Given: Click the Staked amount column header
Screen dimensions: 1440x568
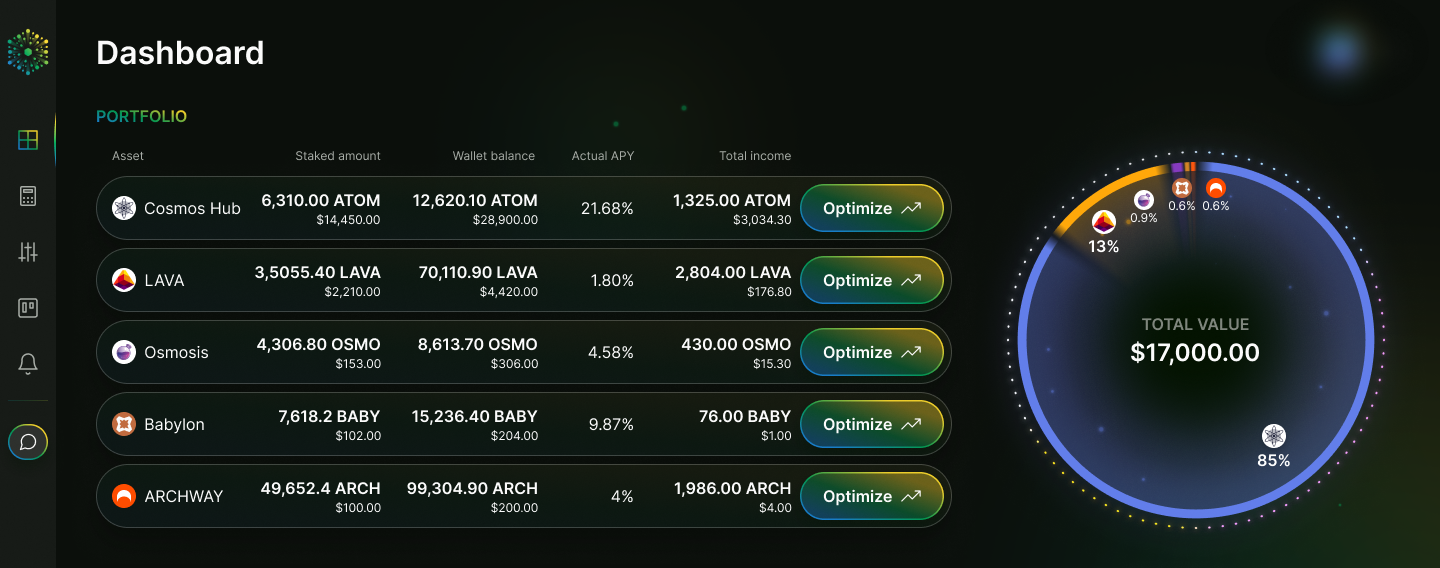Looking at the screenshot, I should 338,156.
